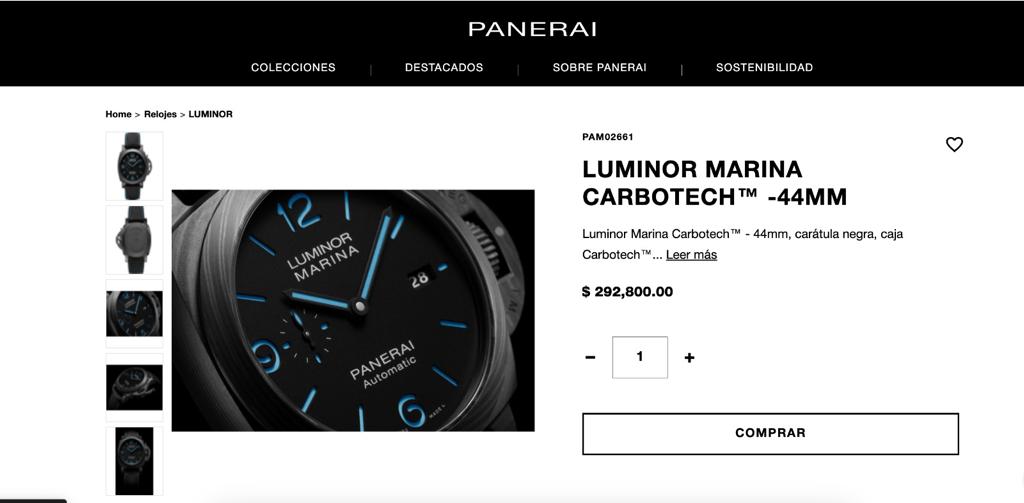This screenshot has width=1024, height=503.
Task: Go to Relojes breadcrumb link
Action: (160, 114)
